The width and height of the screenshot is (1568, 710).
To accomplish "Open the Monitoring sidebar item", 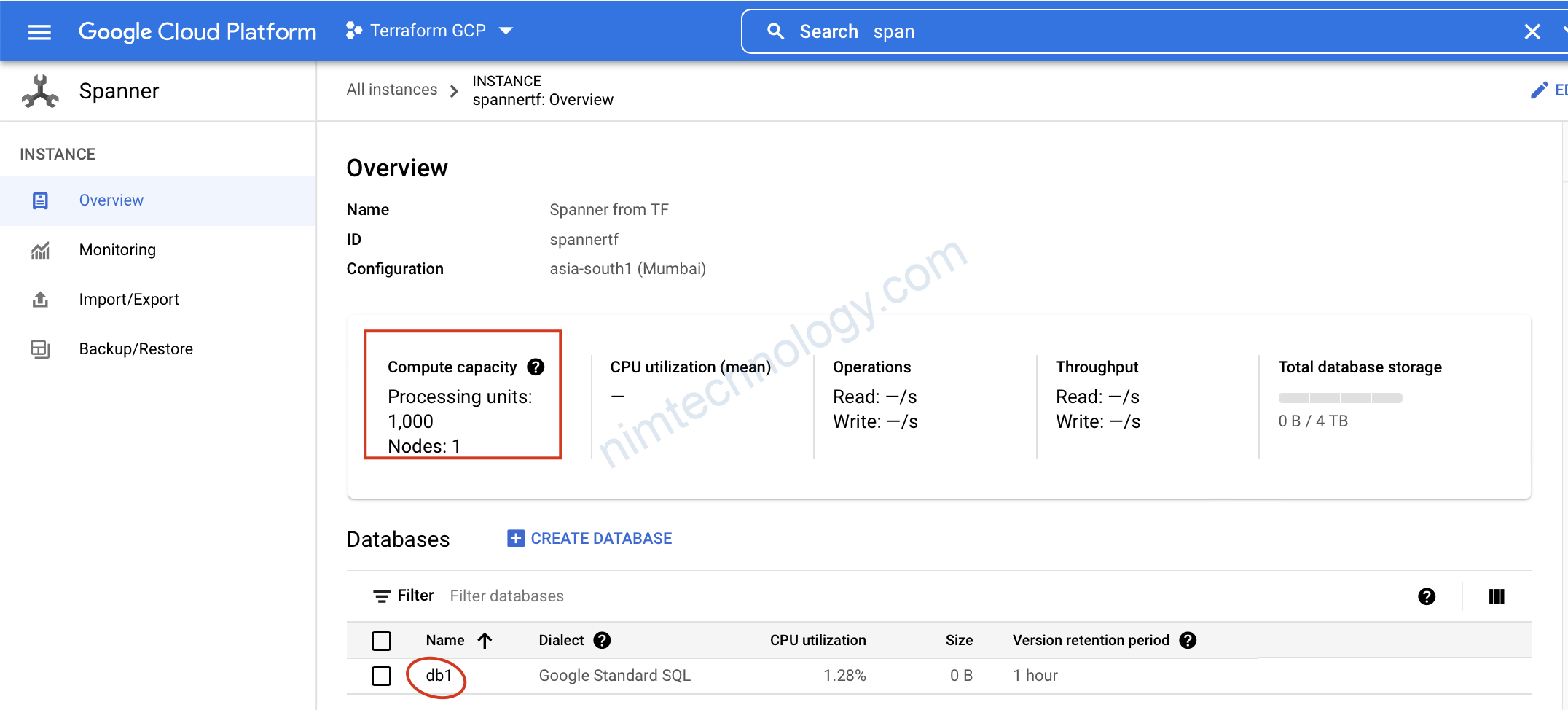I will tap(117, 250).
